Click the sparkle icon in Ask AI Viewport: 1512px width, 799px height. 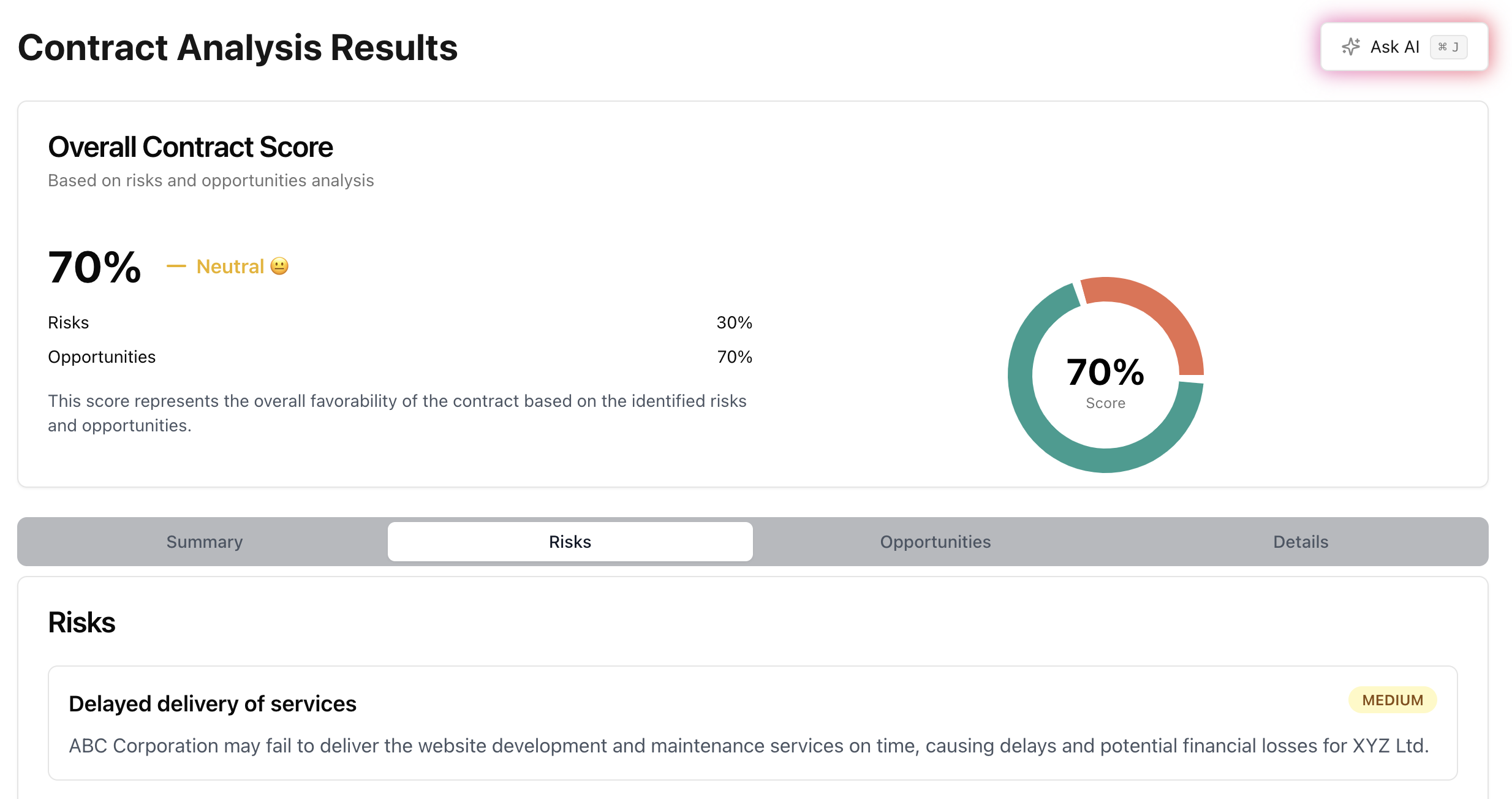[1351, 47]
